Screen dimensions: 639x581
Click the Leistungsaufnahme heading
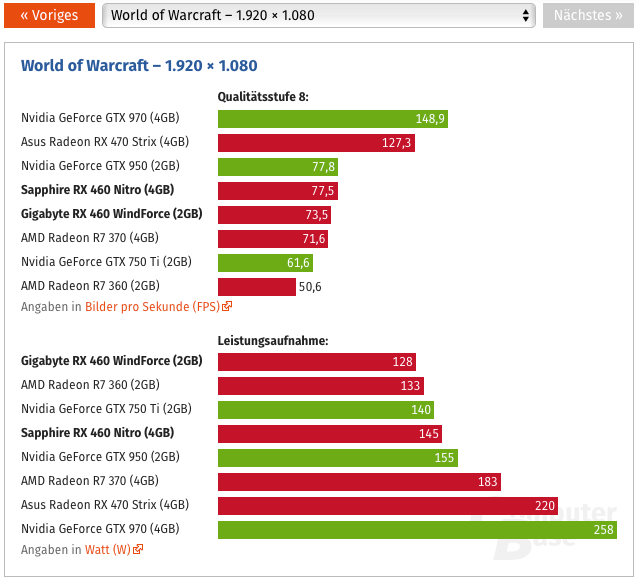pyautogui.click(x=273, y=341)
